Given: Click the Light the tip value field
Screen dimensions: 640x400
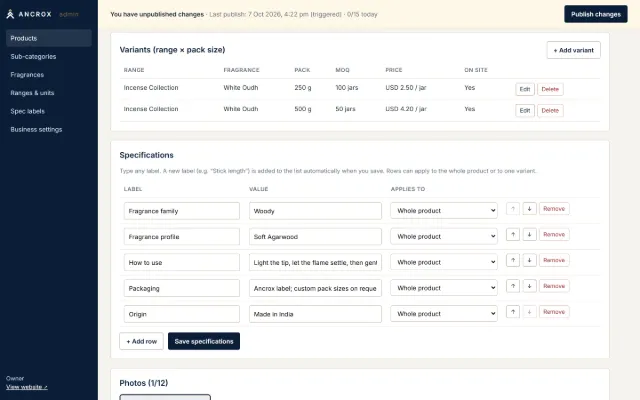Looking at the screenshot, I should [x=315, y=262].
